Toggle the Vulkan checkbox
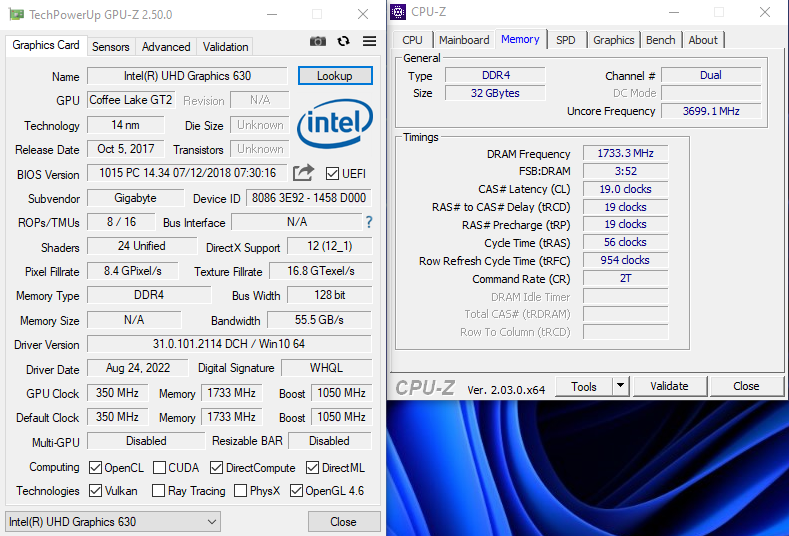This screenshot has width=789, height=536. click(x=95, y=490)
